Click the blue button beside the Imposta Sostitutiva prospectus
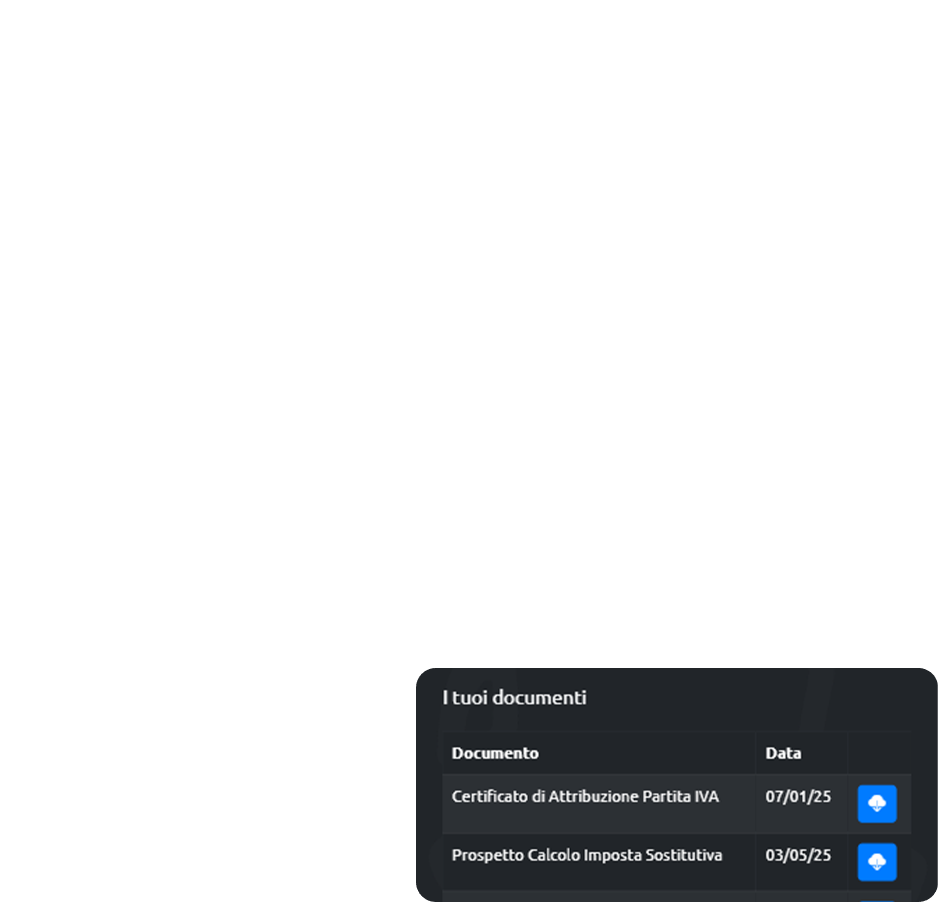938x902 pixels. [877, 862]
